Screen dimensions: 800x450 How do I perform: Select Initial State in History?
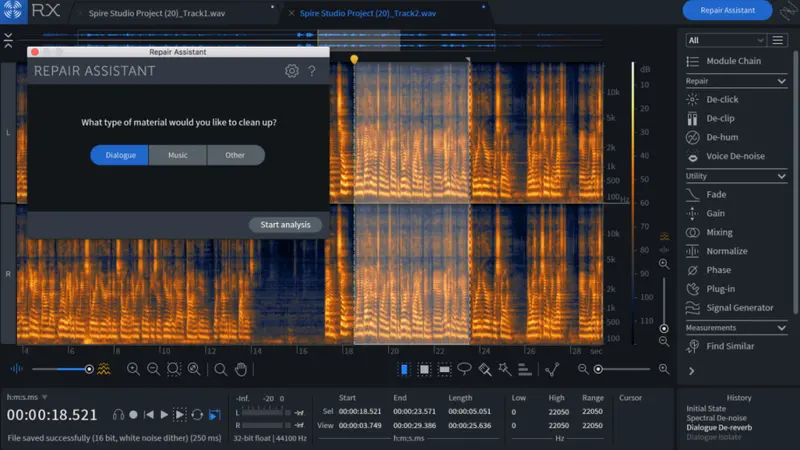(706, 408)
